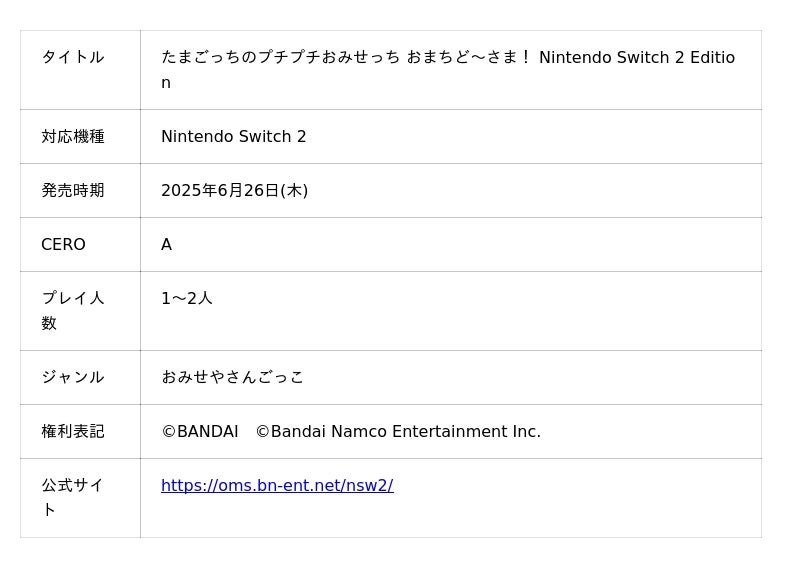Select the ジャンル label cell
Viewport: 800px width, 568px height.
click(73, 378)
